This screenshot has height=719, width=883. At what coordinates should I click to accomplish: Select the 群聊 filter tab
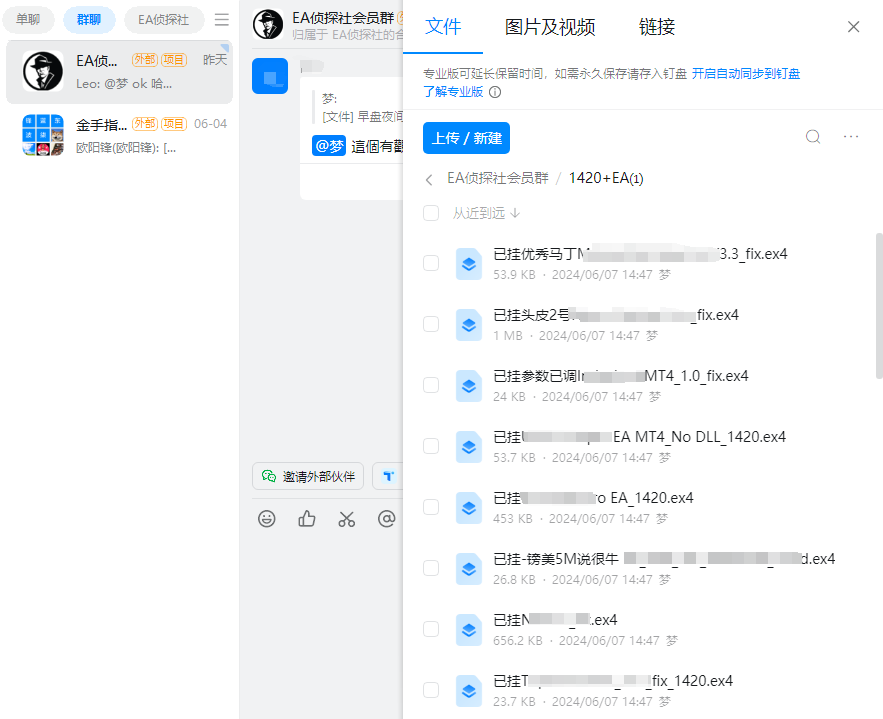pyautogui.click(x=89, y=20)
